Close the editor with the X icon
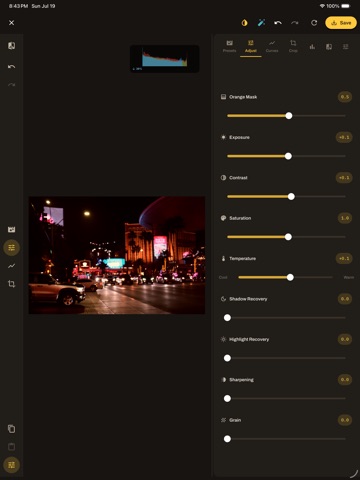Image resolution: width=360 pixels, height=480 pixels. coord(11,23)
